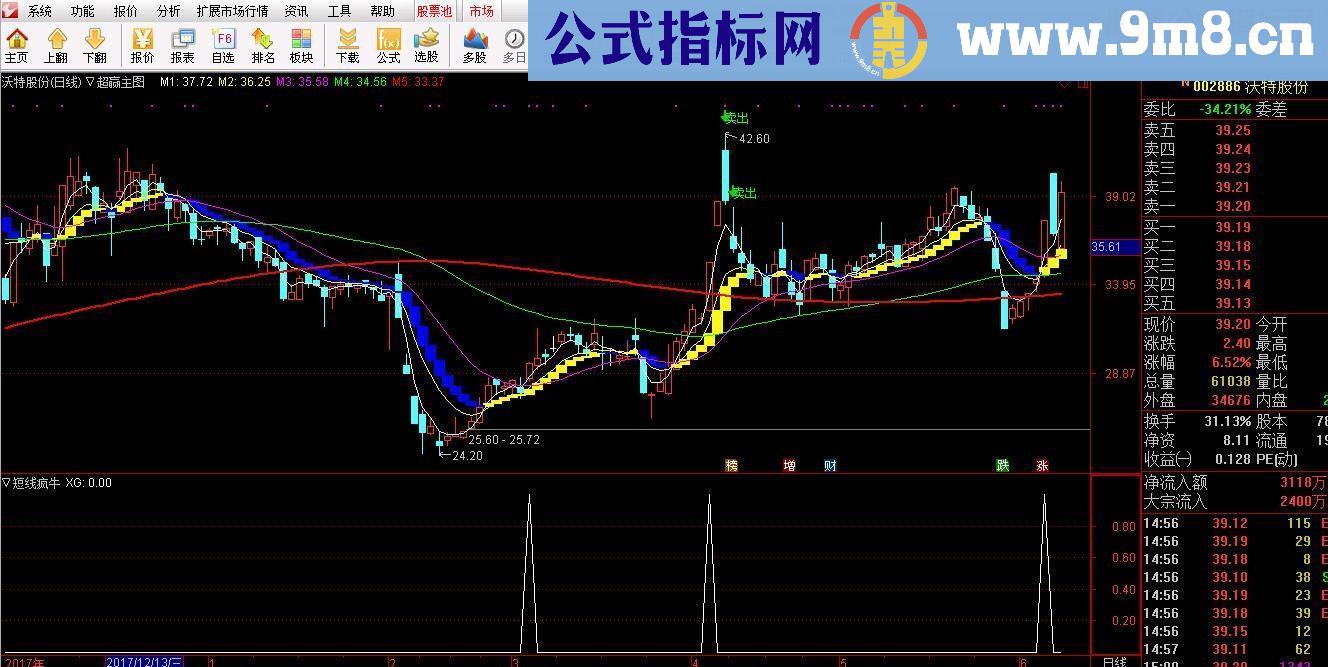Click the 财 shortcut button
Screen dimensions: 1328x667
830,464
